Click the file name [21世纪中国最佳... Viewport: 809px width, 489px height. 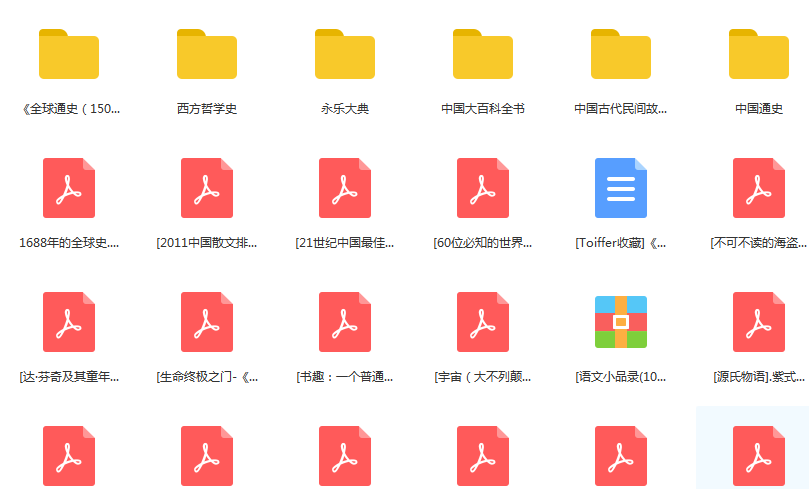(345, 243)
